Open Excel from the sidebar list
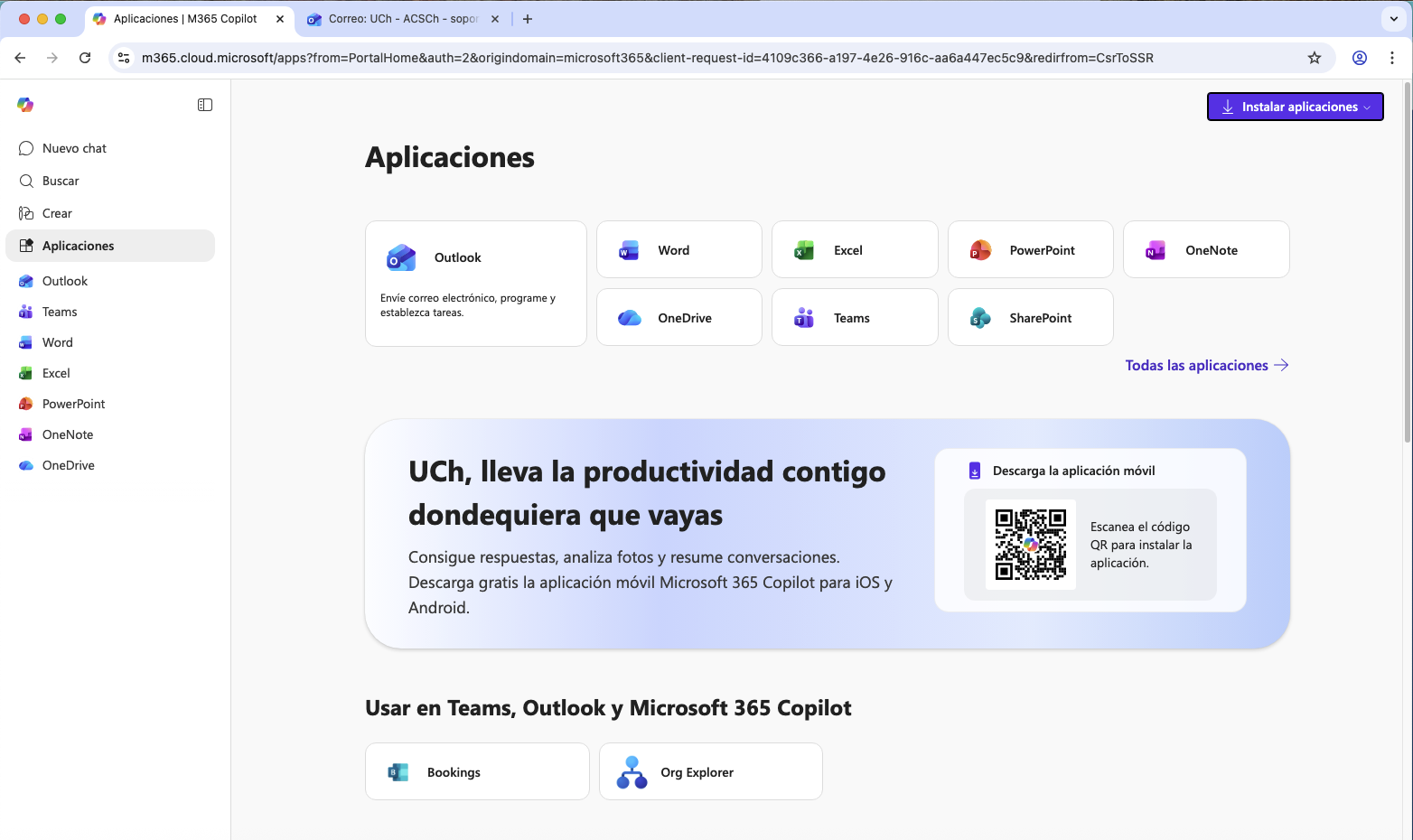This screenshot has height=840, width=1413. tap(110, 373)
